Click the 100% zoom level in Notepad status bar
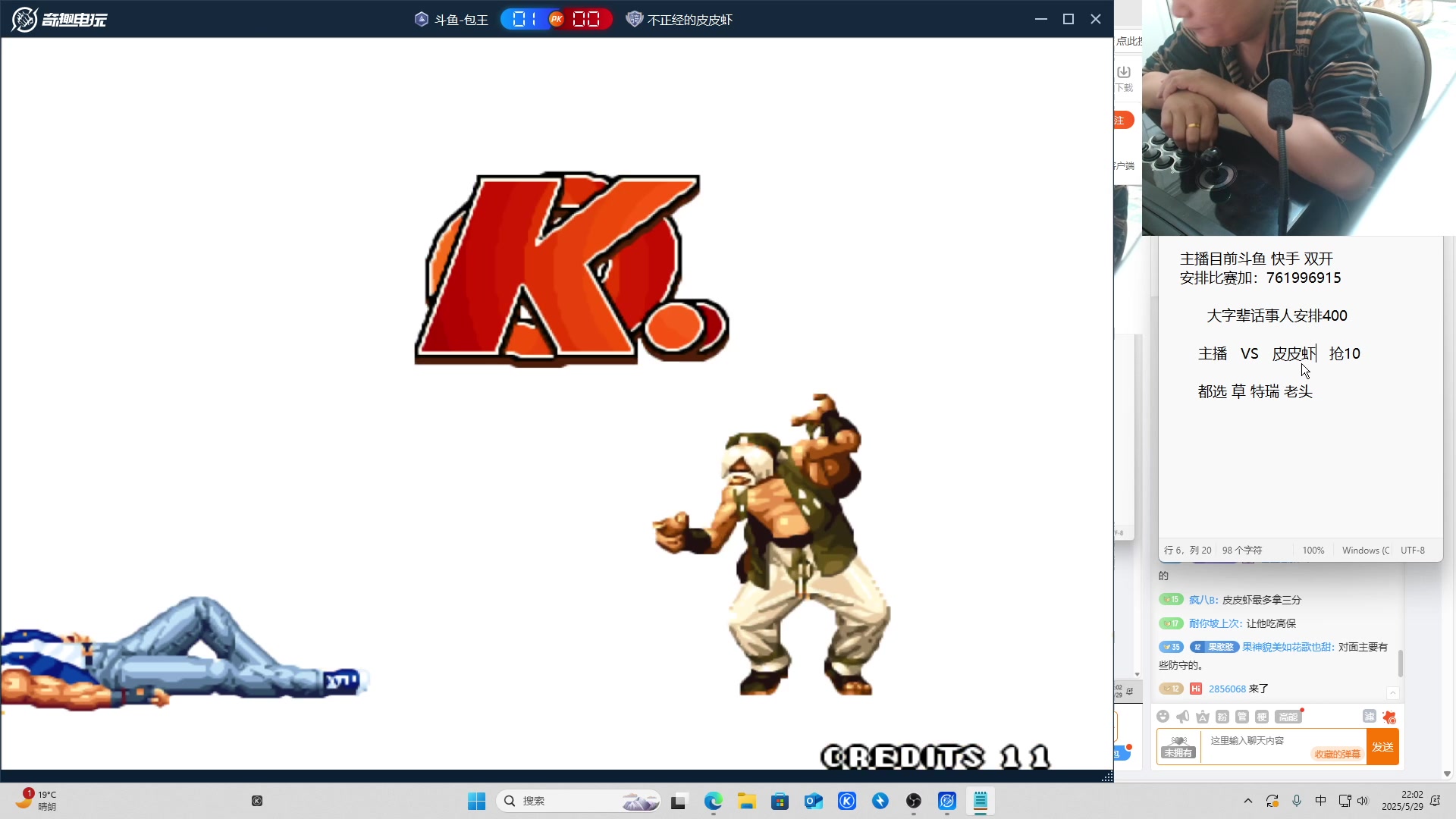This screenshot has height=819, width=1456. (1313, 551)
